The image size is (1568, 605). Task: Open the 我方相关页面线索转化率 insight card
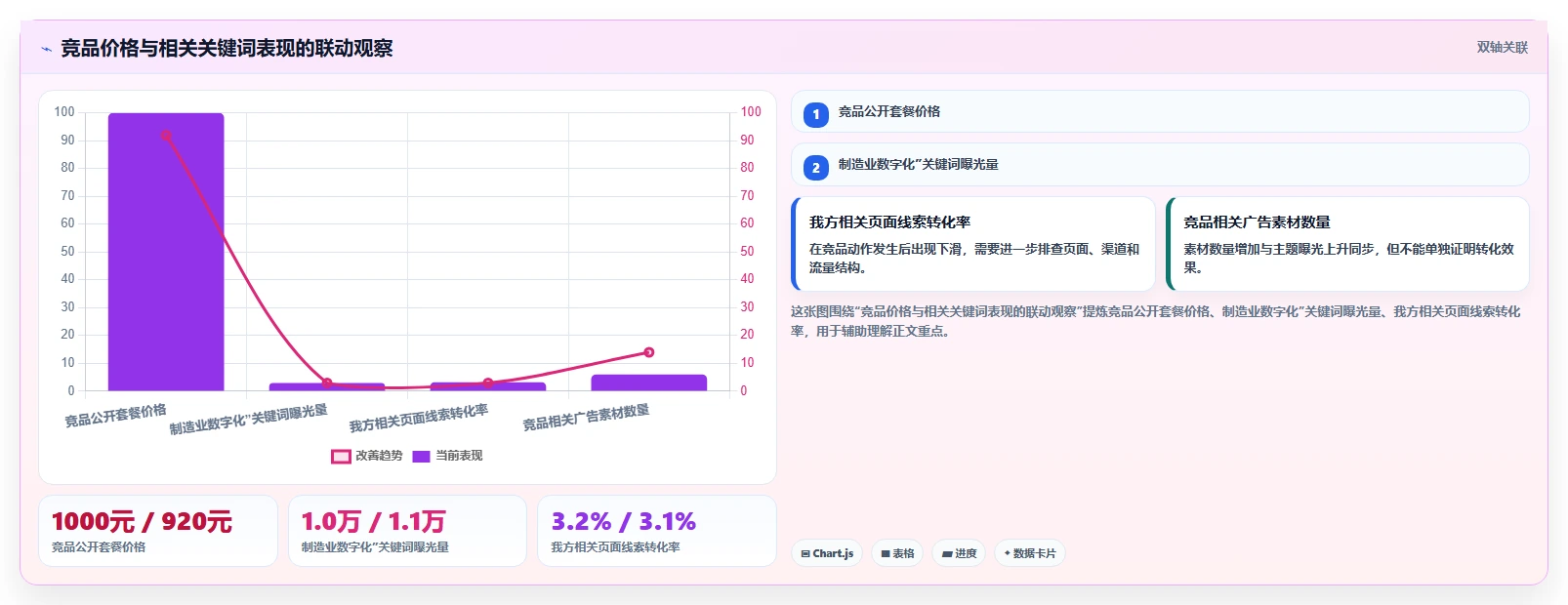coord(973,244)
